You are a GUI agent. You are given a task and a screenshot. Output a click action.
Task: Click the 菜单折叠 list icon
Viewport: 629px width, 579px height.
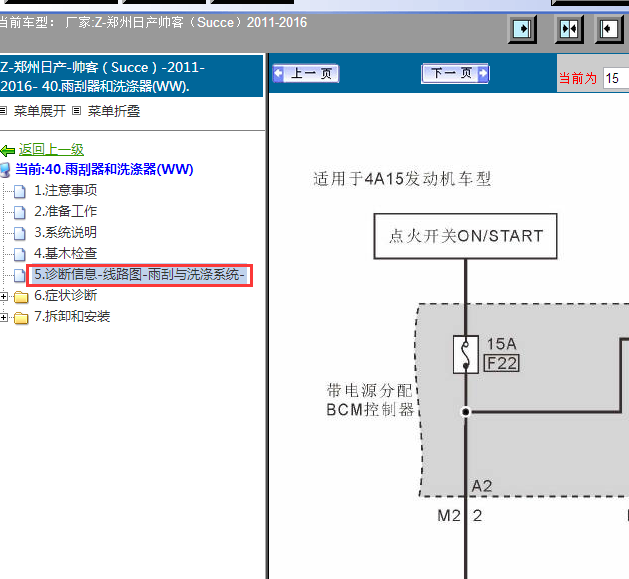coord(77,110)
